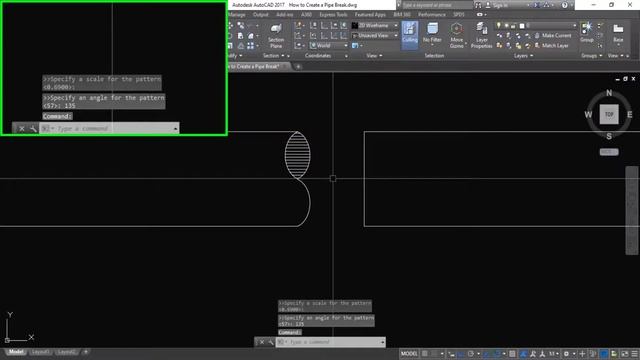Click E on the ViewCube compass
The image size is (640, 360).
[x=629, y=115]
